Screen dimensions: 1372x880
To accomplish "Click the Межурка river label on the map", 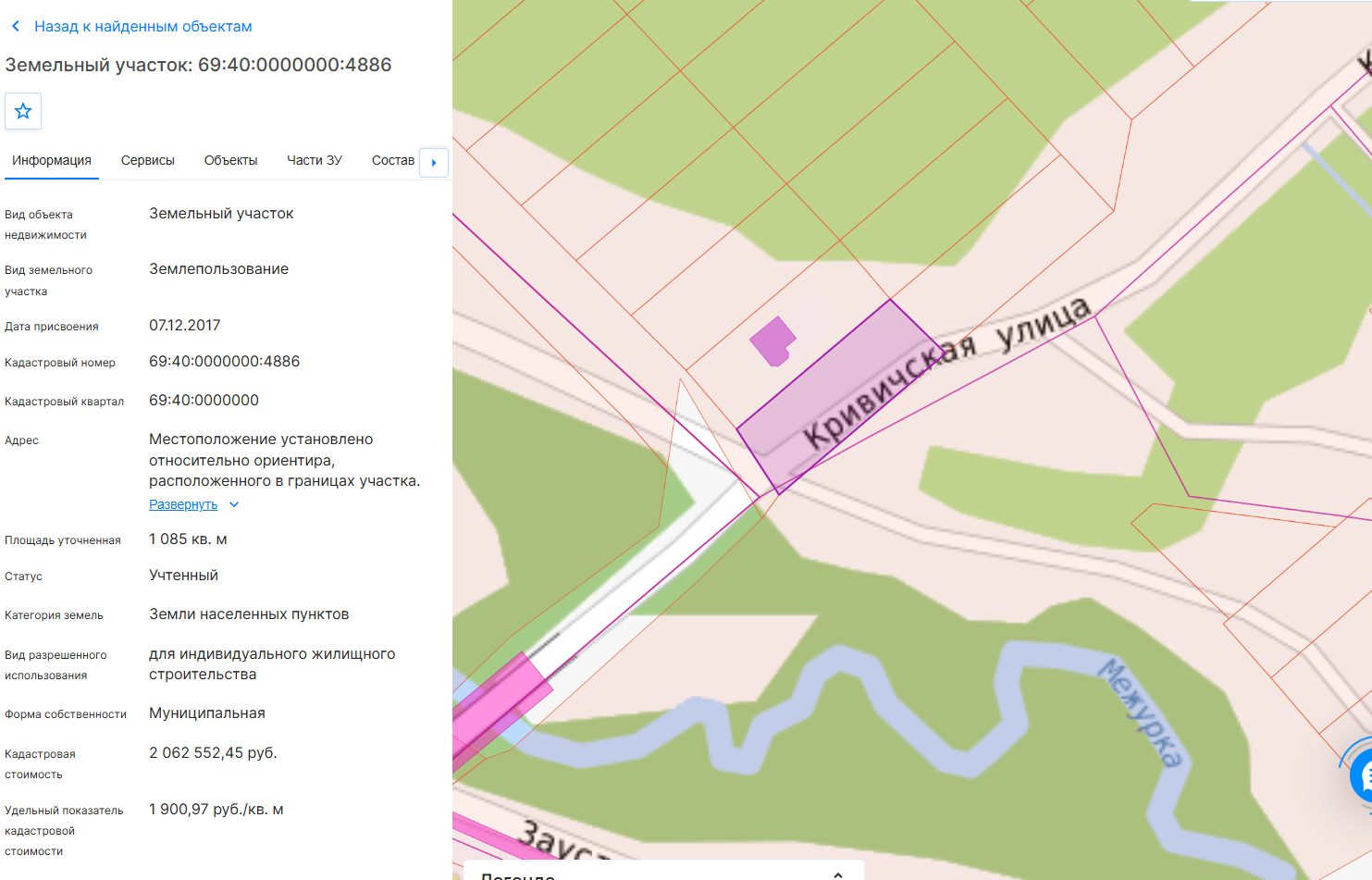I will point(1140,713).
